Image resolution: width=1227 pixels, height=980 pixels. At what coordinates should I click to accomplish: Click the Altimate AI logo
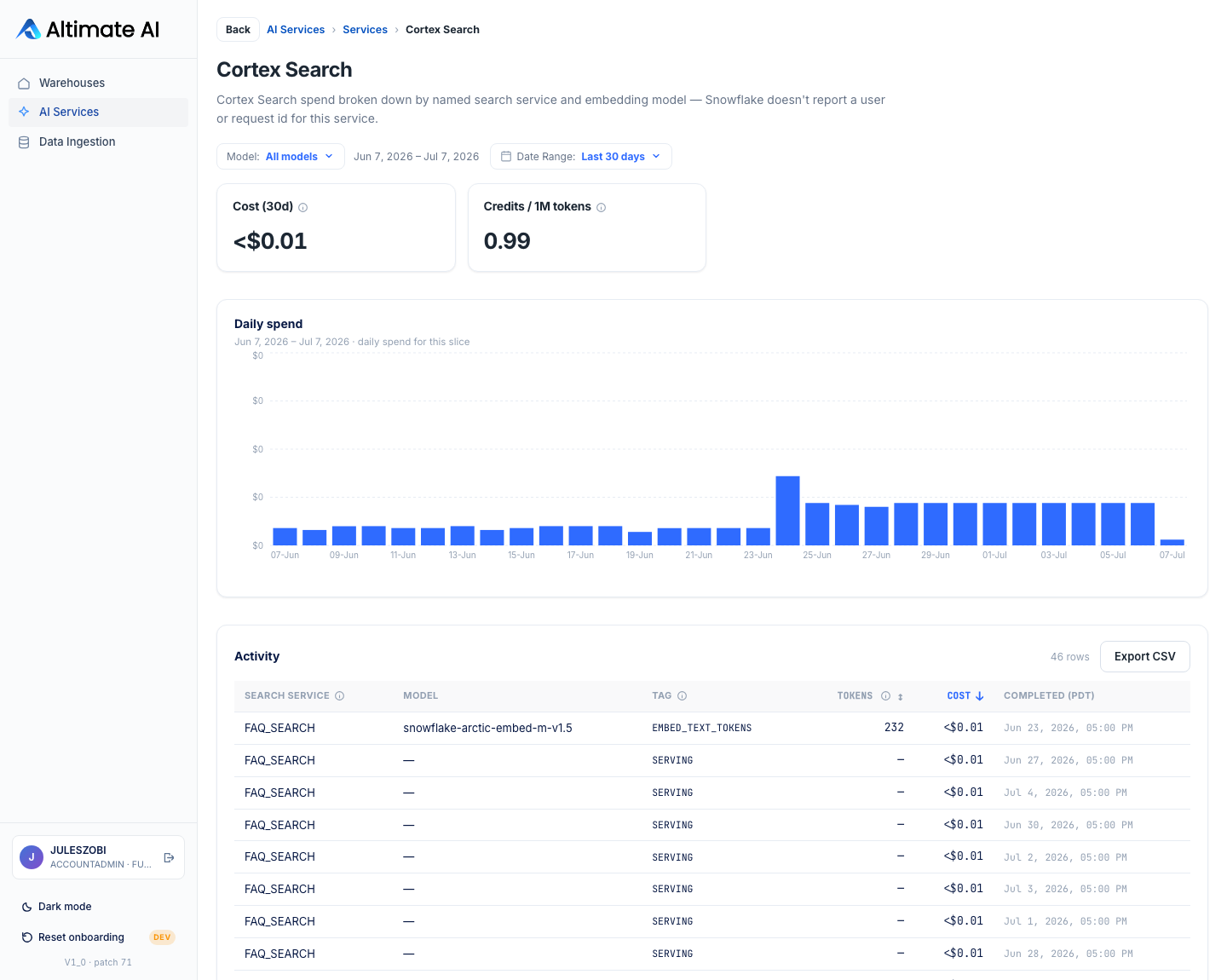point(88,29)
